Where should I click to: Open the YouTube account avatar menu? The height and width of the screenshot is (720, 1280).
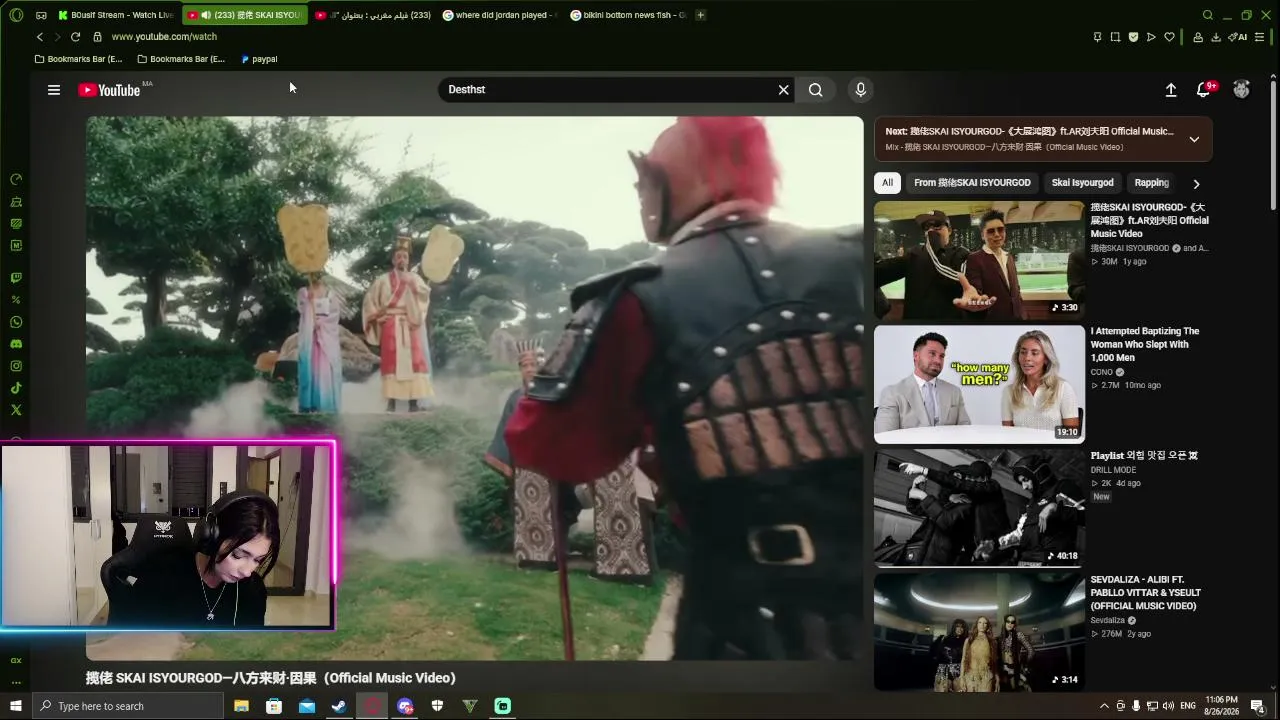tap(1241, 90)
